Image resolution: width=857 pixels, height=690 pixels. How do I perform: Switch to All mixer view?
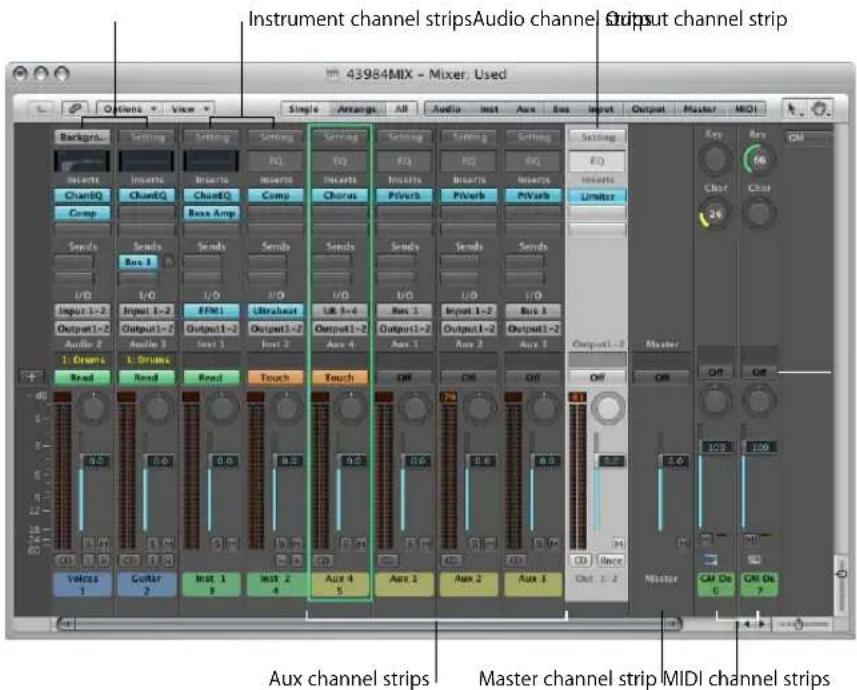[402, 109]
